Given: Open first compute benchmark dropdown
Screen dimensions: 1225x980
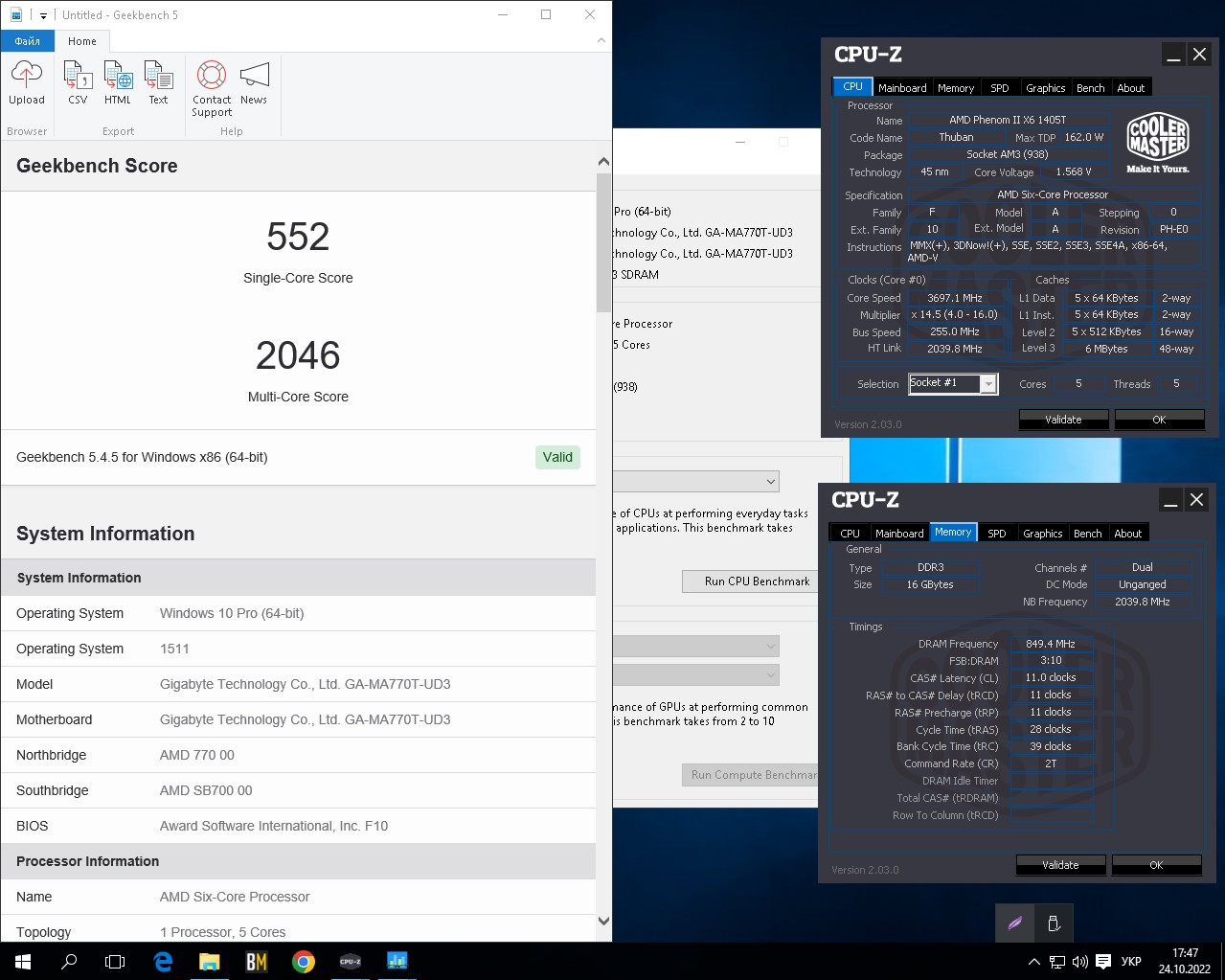Looking at the screenshot, I should coord(696,647).
